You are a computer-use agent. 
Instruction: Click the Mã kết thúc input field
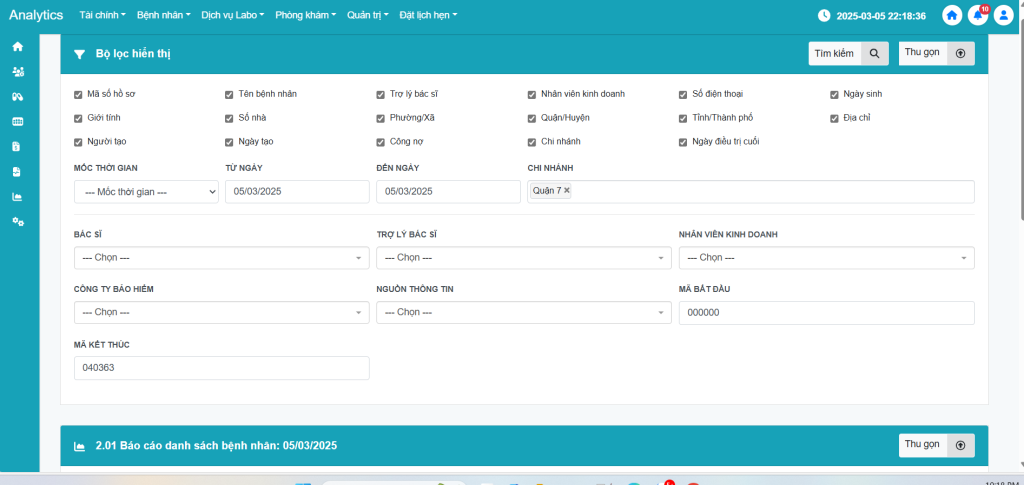[x=221, y=368]
